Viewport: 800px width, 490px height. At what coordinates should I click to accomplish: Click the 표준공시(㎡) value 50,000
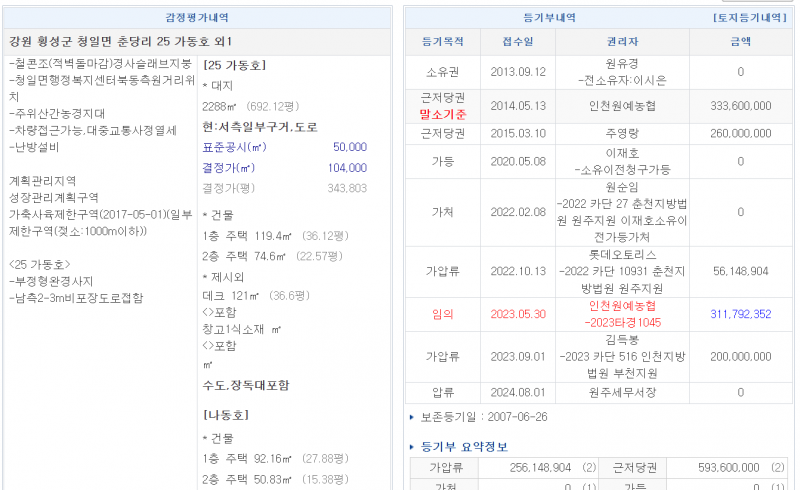click(349, 147)
